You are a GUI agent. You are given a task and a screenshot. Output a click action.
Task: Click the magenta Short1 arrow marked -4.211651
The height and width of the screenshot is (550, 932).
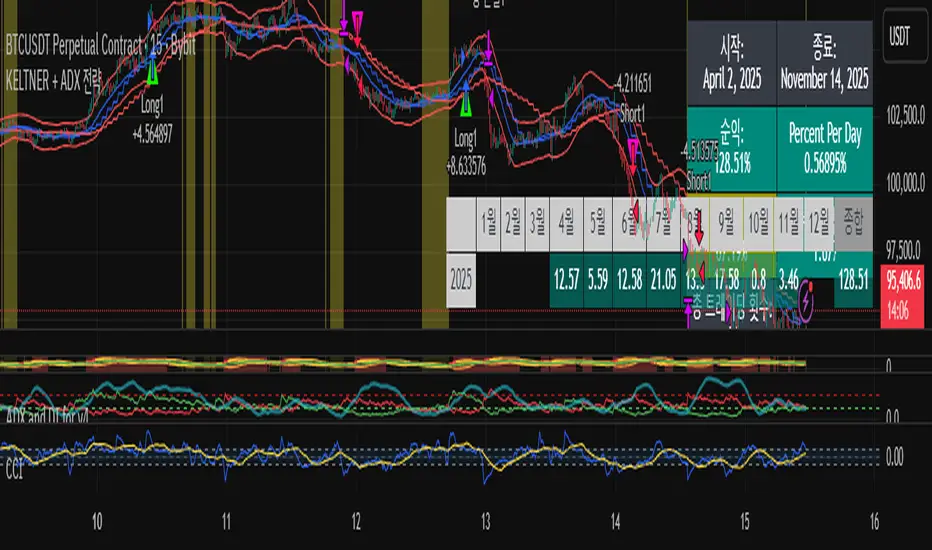click(634, 150)
